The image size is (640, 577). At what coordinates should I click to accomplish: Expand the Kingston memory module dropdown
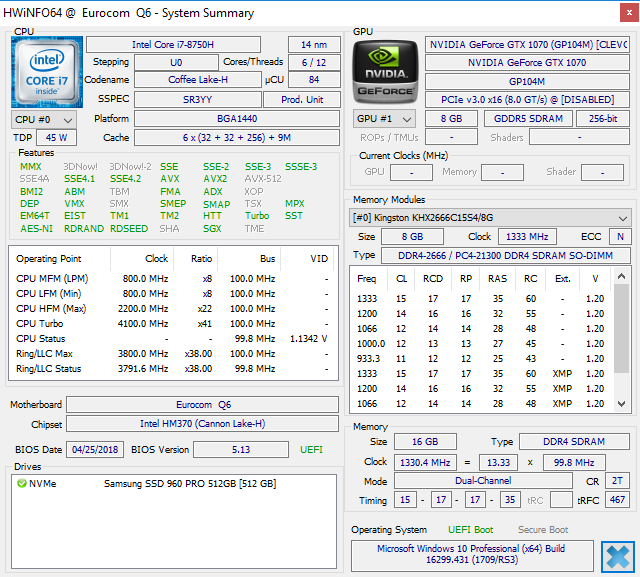coord(490,218)
